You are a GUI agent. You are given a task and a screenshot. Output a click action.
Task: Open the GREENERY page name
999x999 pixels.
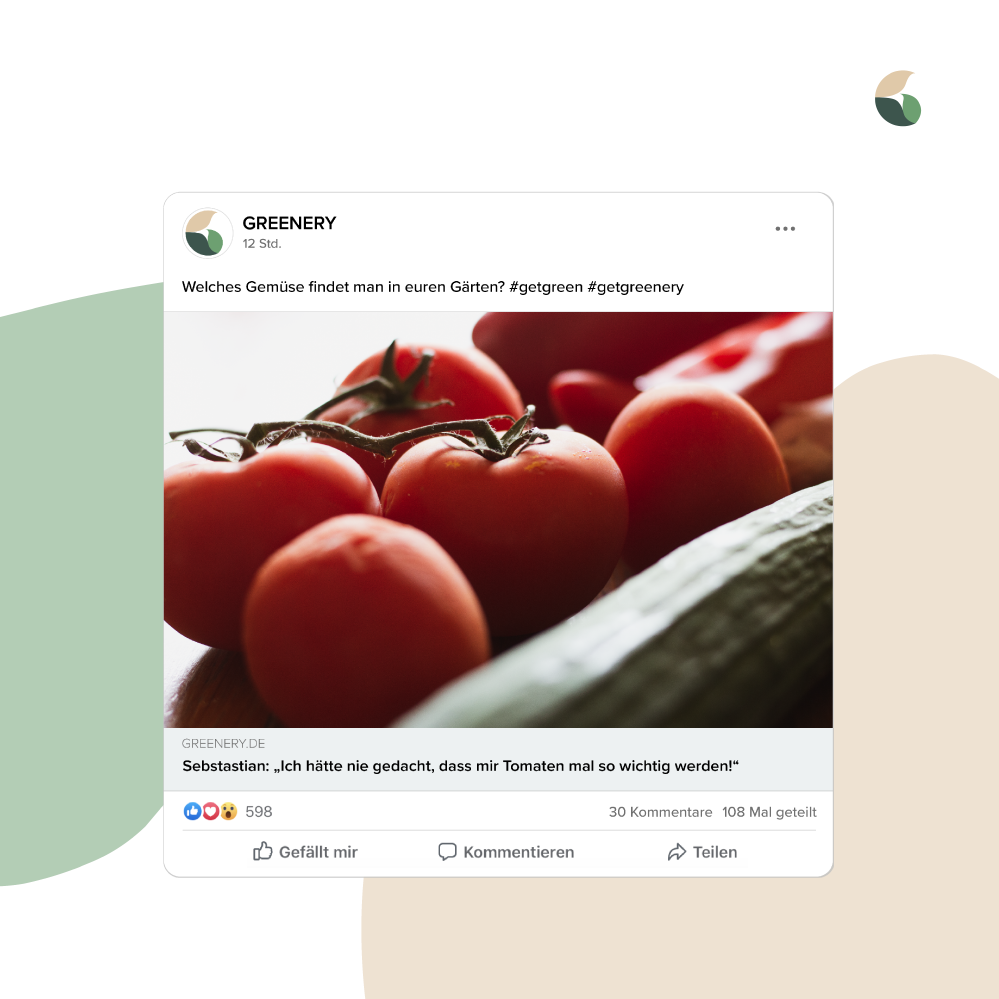pyautogui.click(x=289, y=223)
